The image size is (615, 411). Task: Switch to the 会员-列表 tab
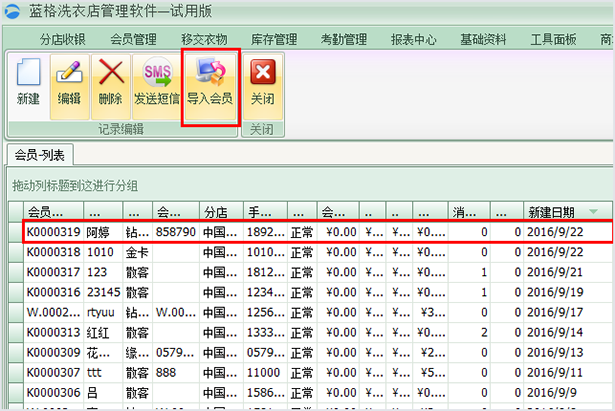pyautogui.click(x=40, y=155)
